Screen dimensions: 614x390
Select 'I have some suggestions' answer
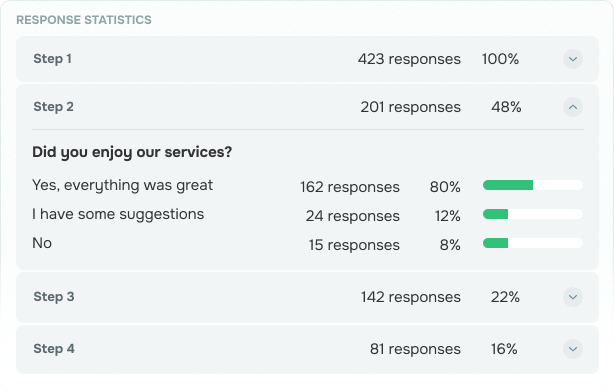point(118,214)
